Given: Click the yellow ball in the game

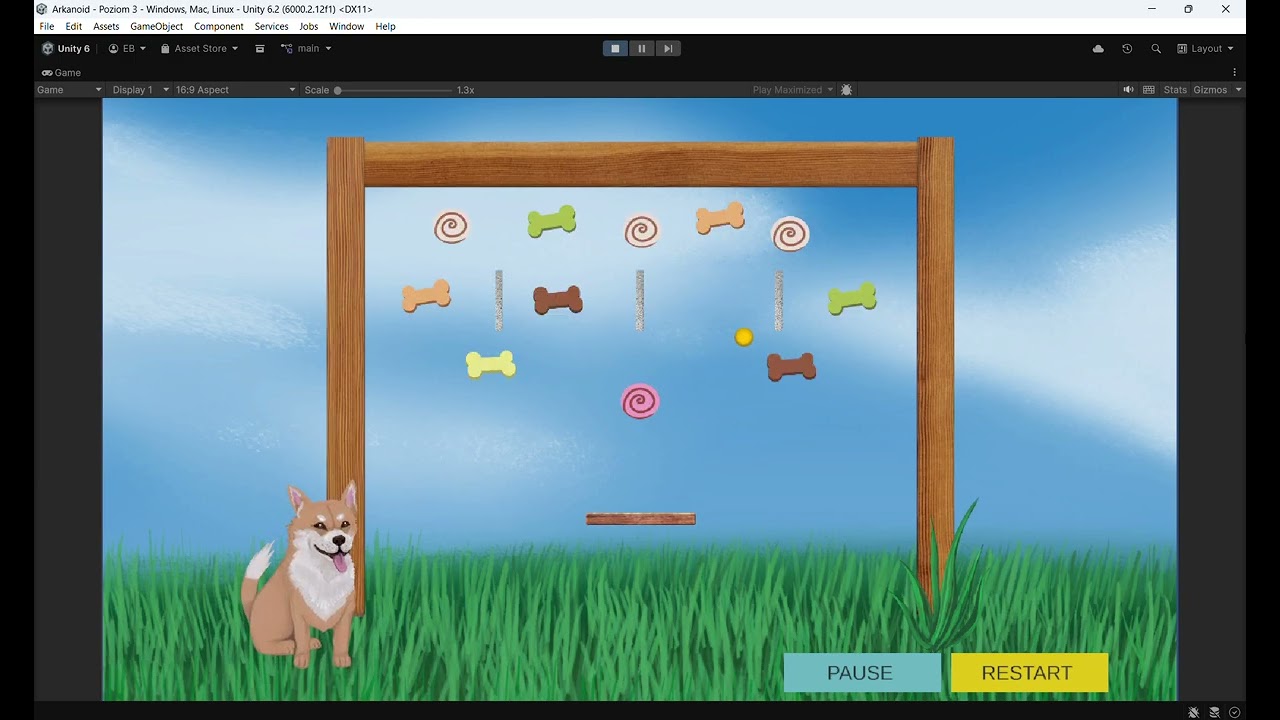Looking at the screenshot, I should point(743,338).
